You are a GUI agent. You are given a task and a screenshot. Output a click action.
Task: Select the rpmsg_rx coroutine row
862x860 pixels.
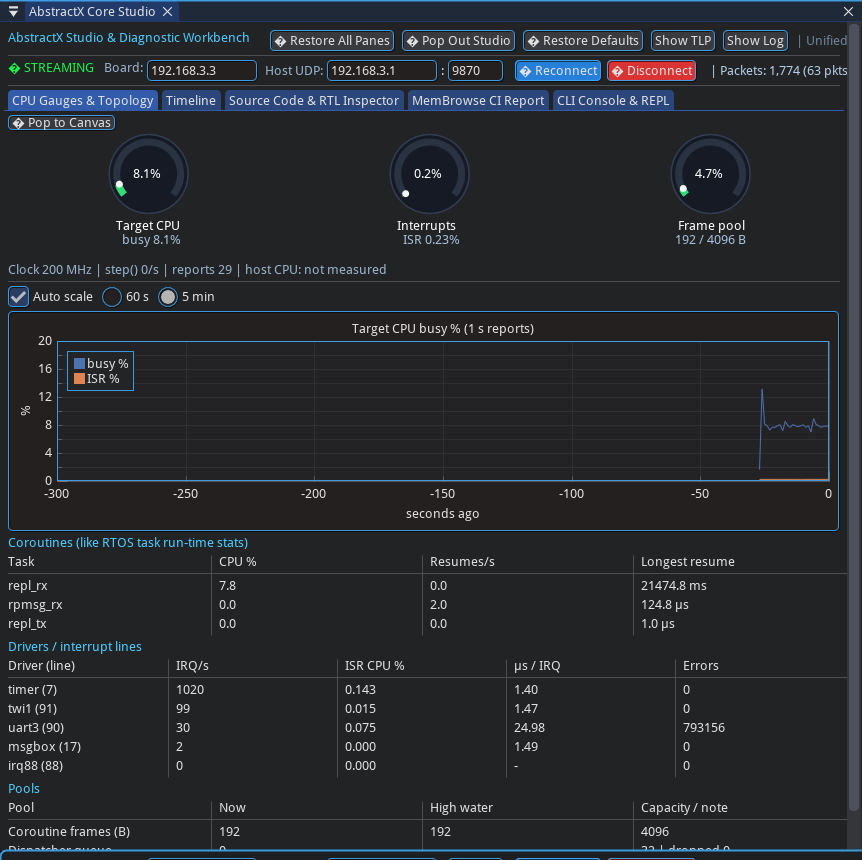(x=427, y=605)
